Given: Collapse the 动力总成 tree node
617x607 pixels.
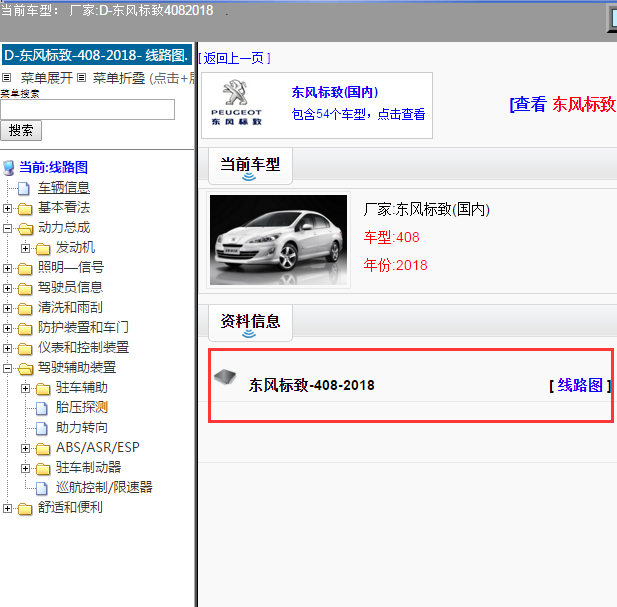Looking at the screenshot, I should coord(7,229).
